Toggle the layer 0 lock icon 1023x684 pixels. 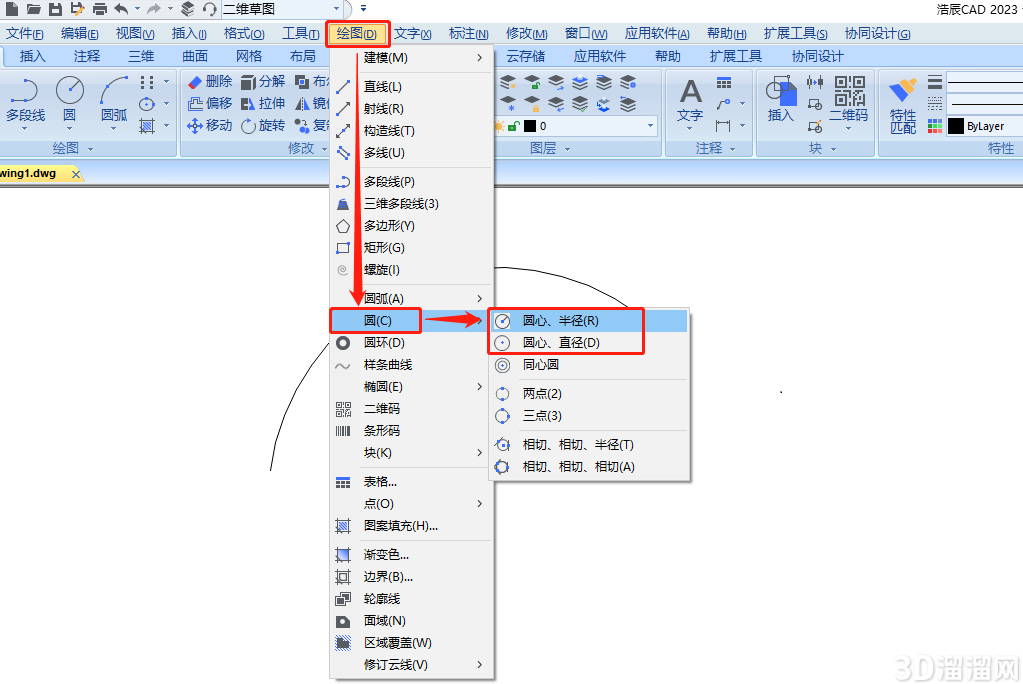[514, 126]
